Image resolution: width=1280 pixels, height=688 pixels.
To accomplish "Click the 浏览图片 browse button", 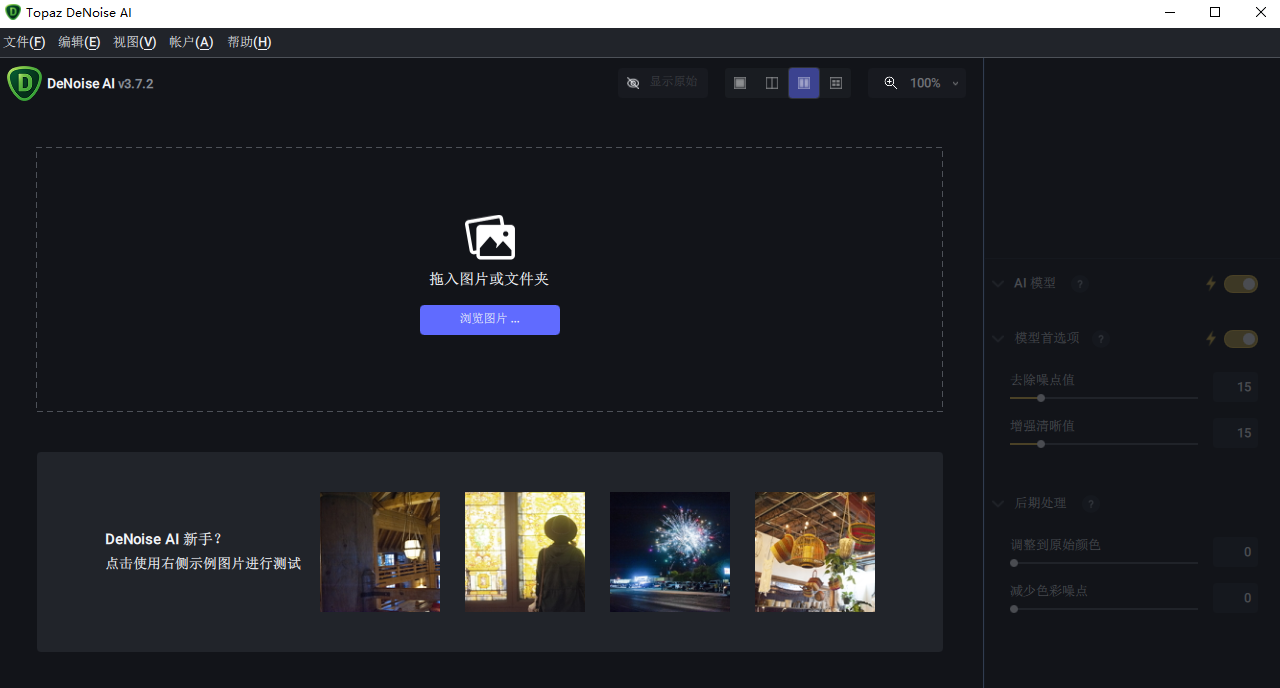I will coord(490,320).
